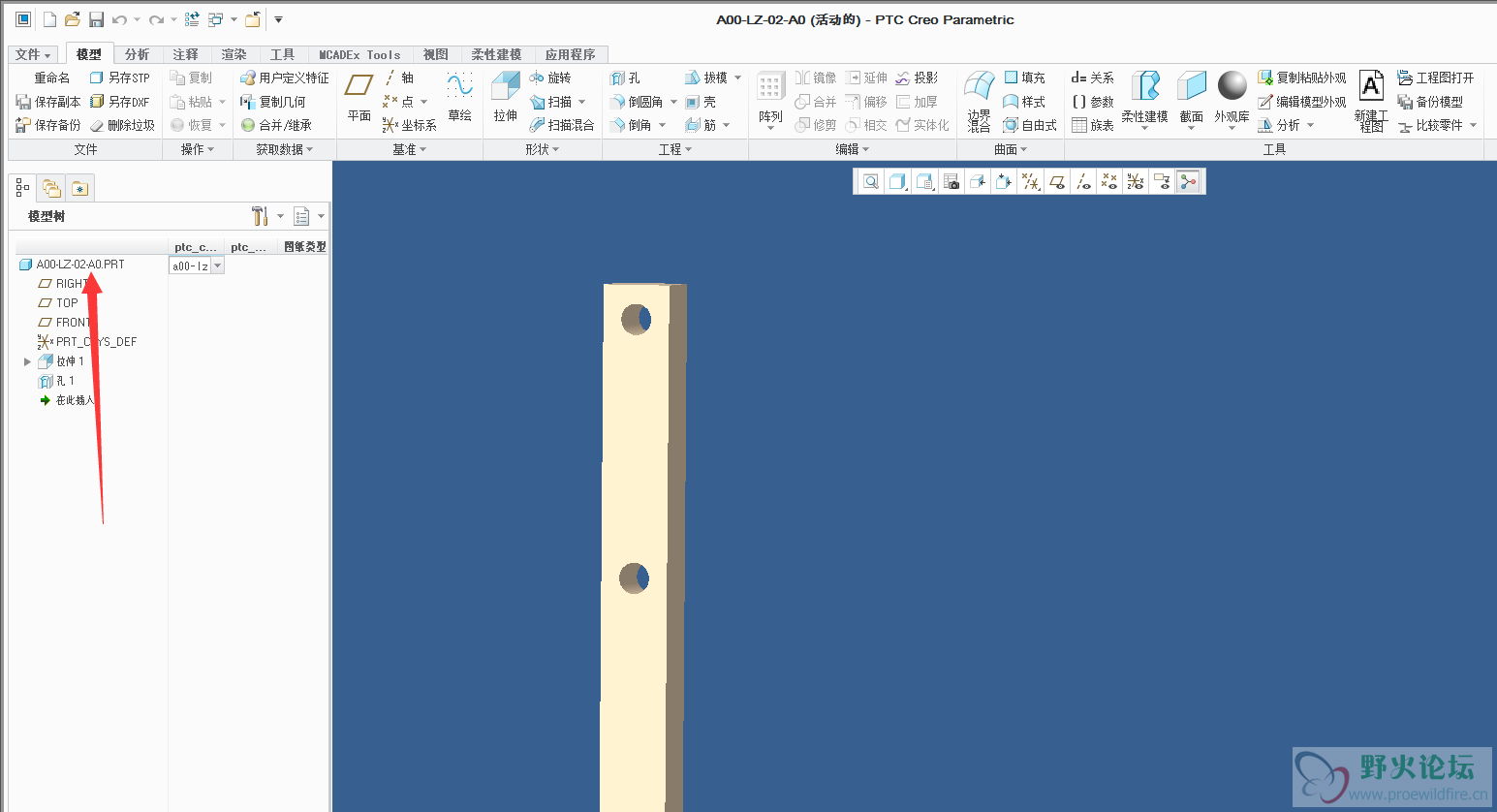Open the folder browser tab in navigator
Viewport: 1497px width, 812px height.
[x=51, y=188]
